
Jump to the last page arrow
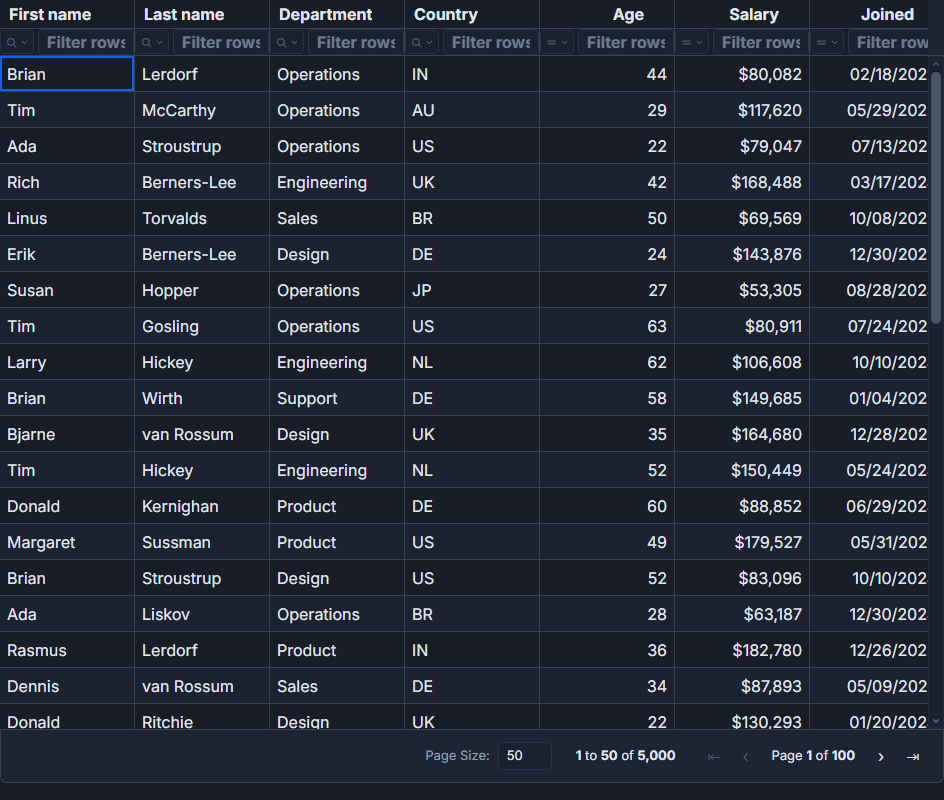(913, 757)
